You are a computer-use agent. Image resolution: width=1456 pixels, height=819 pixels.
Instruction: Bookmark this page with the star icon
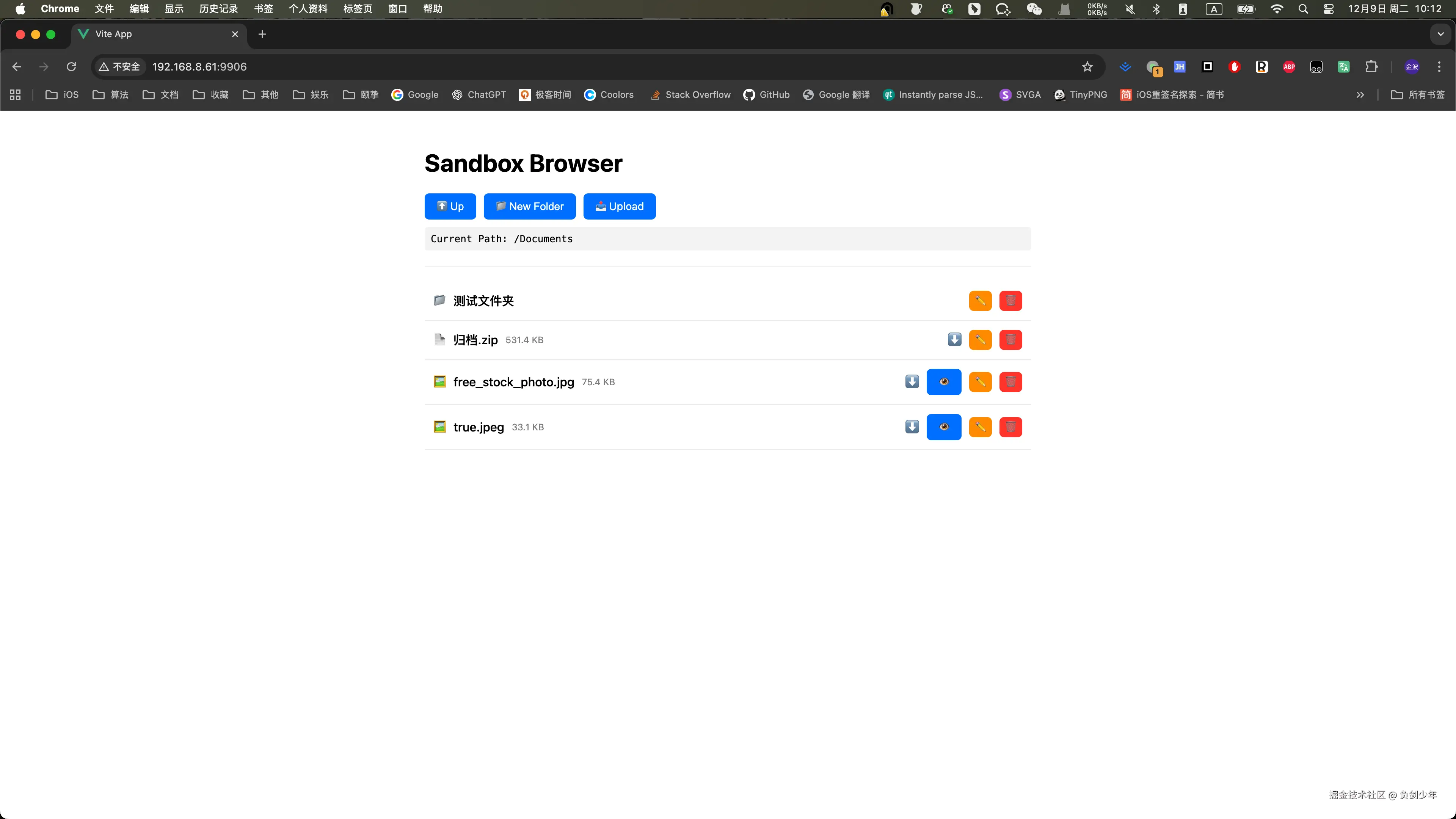[x=1087, y=67]
